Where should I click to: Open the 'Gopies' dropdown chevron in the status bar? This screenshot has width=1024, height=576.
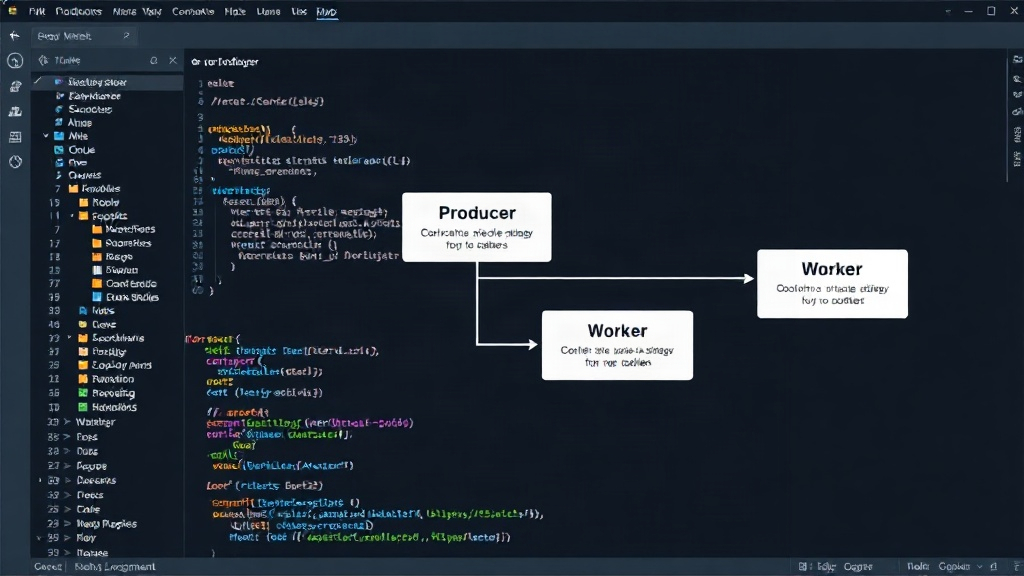979,566
